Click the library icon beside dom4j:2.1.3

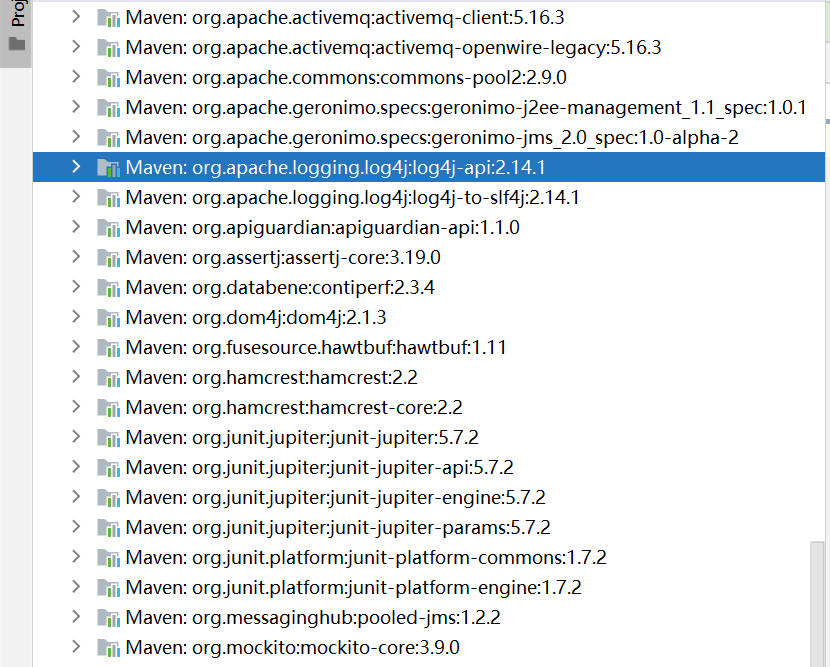[x=108, y=317]
